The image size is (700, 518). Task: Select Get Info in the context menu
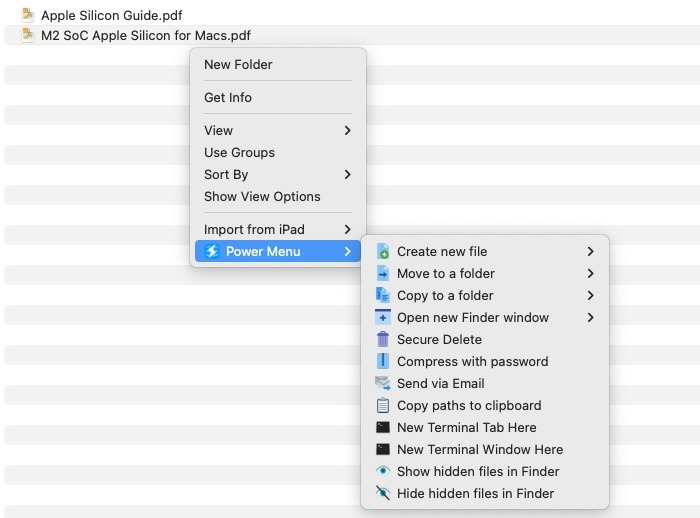(x=228, y=97)
